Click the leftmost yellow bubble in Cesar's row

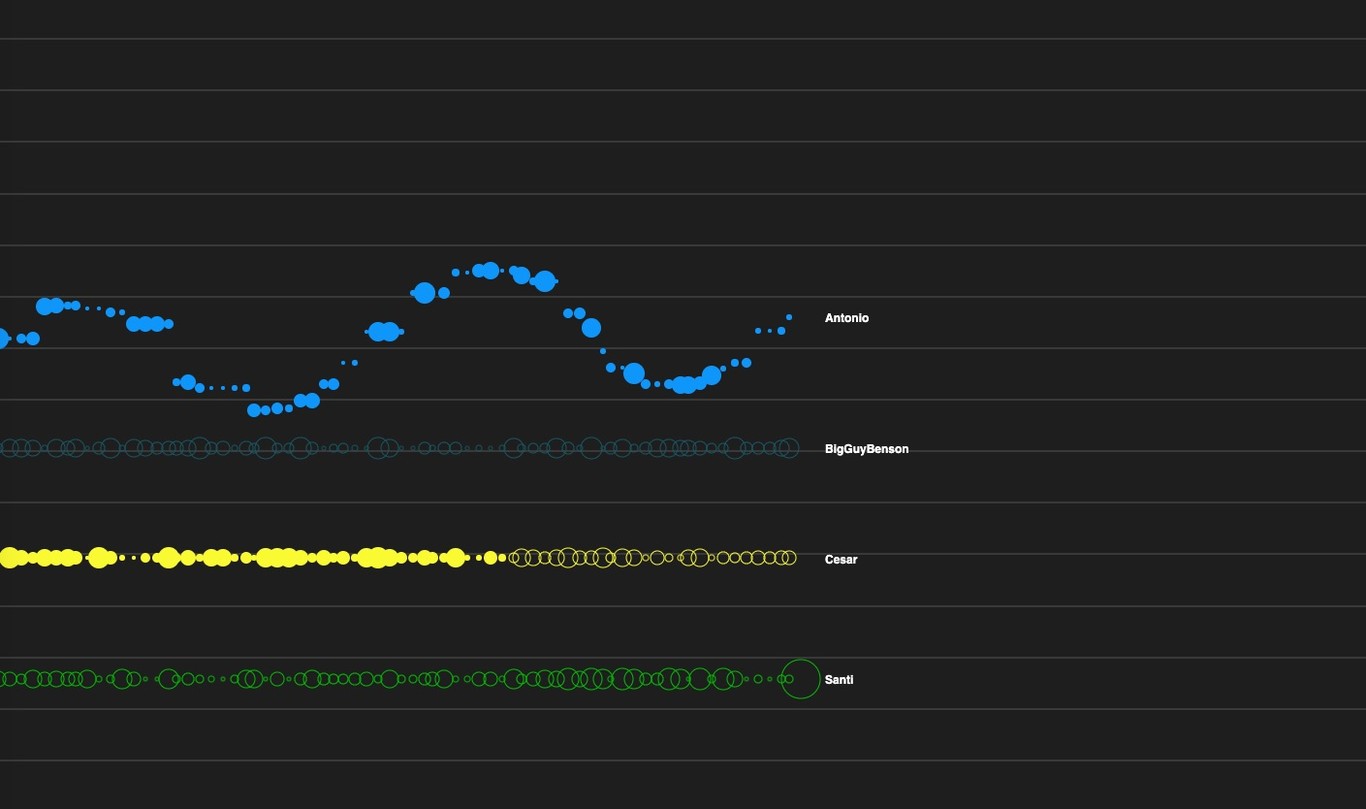8,558
